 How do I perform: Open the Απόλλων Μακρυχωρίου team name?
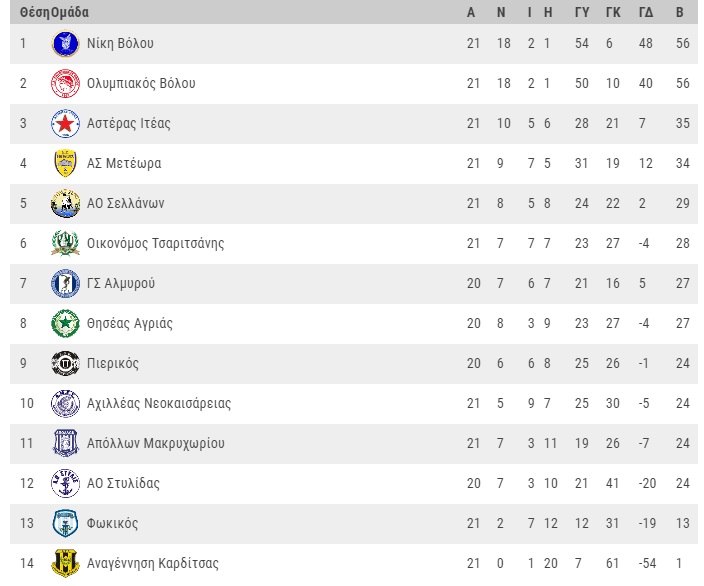point(156,443)
